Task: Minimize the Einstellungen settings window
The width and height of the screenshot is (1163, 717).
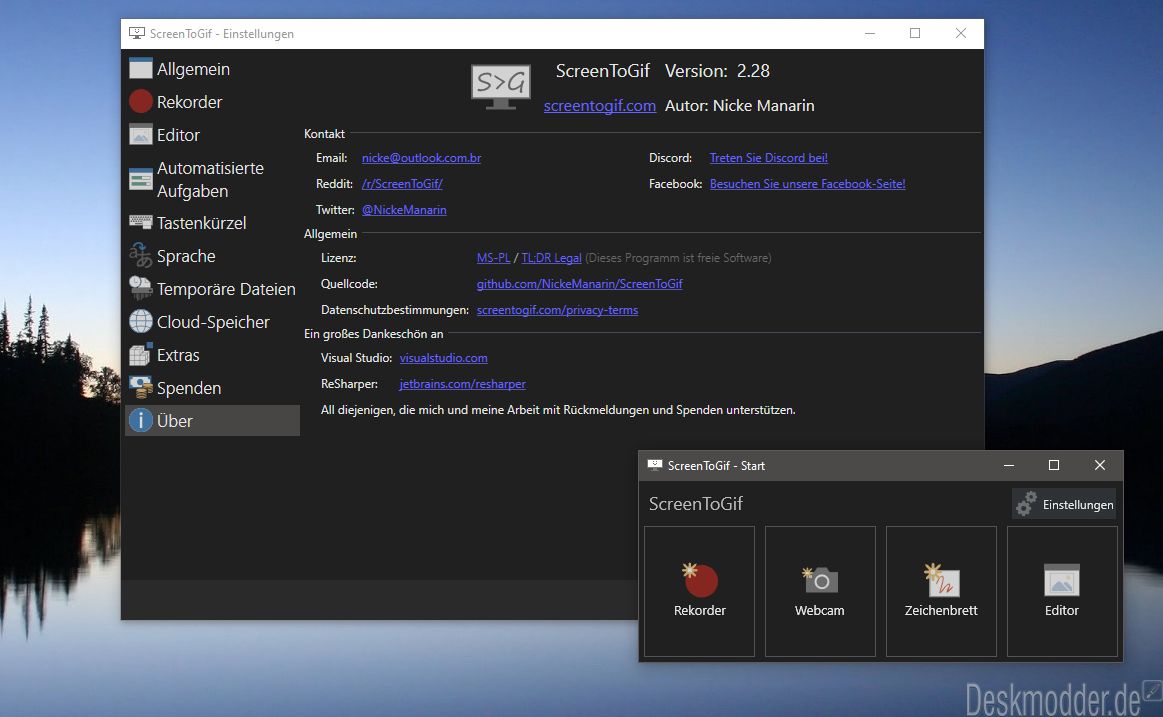Action: [x=870, y=33]
